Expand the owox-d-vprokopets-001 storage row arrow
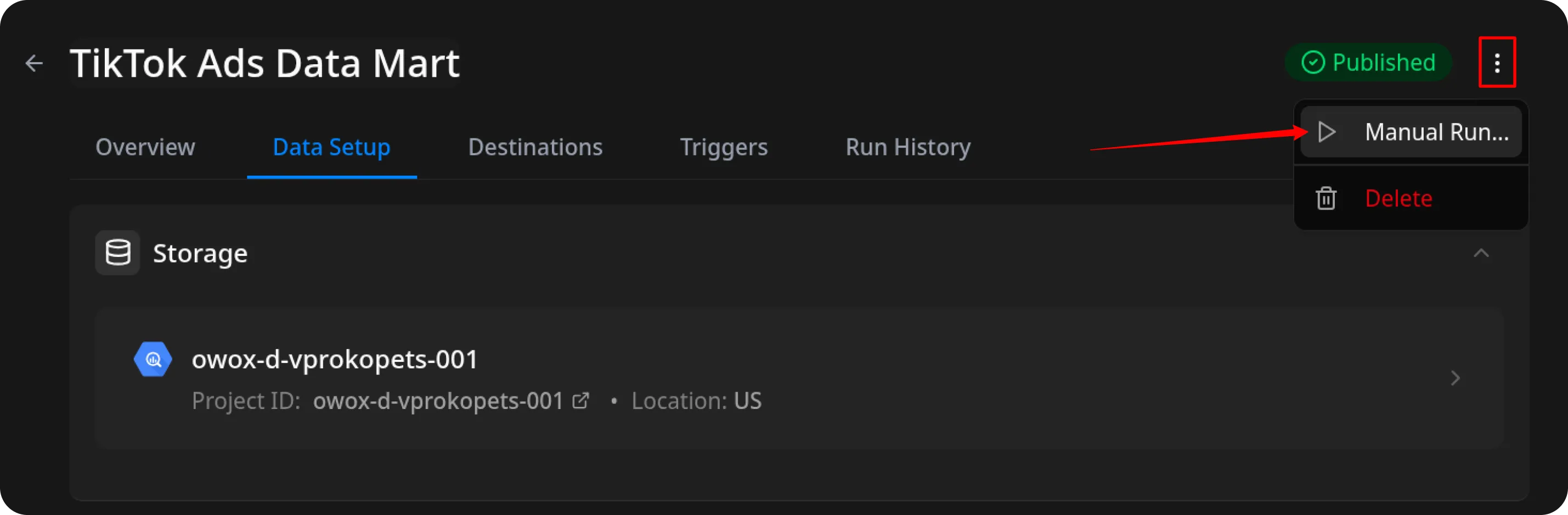This screenshot has height=515, width=1568. (1455, 378)
